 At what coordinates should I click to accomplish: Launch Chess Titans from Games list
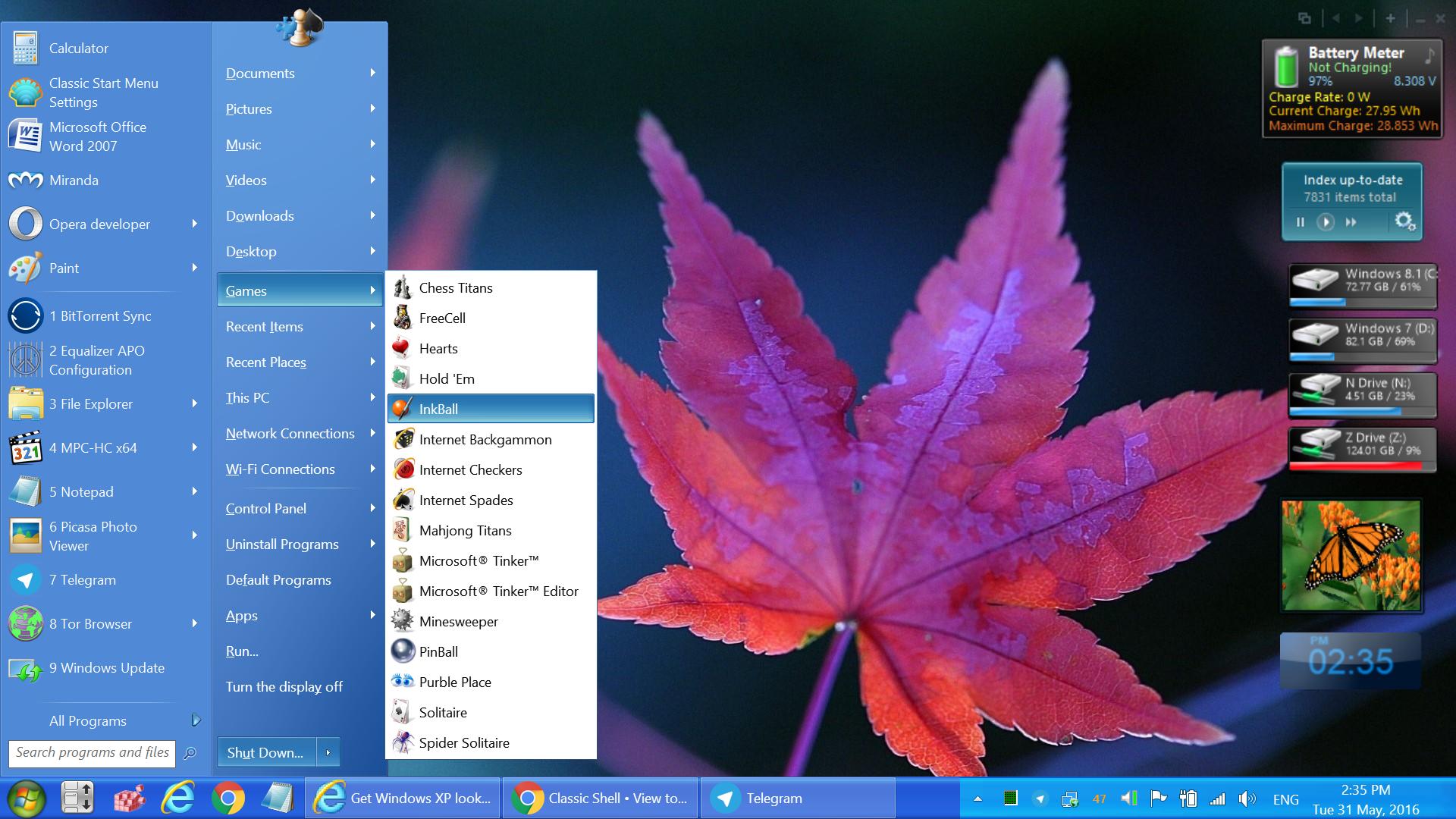pos(455,288)
